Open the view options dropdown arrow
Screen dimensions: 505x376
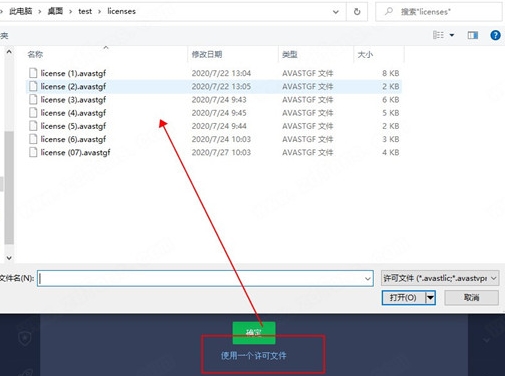[x=452, y=35]
